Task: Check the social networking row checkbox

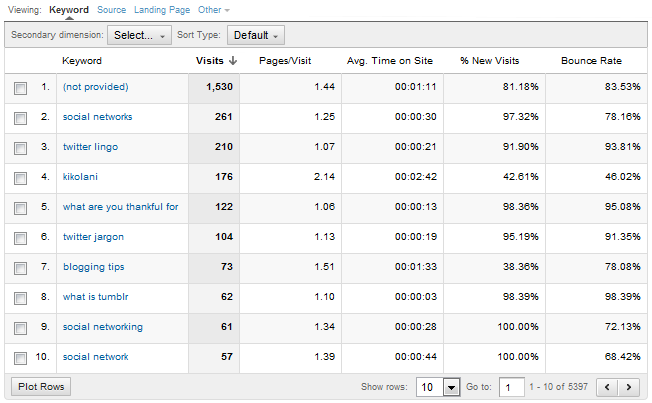Action: pyautogui.click(x=20, y=328)
